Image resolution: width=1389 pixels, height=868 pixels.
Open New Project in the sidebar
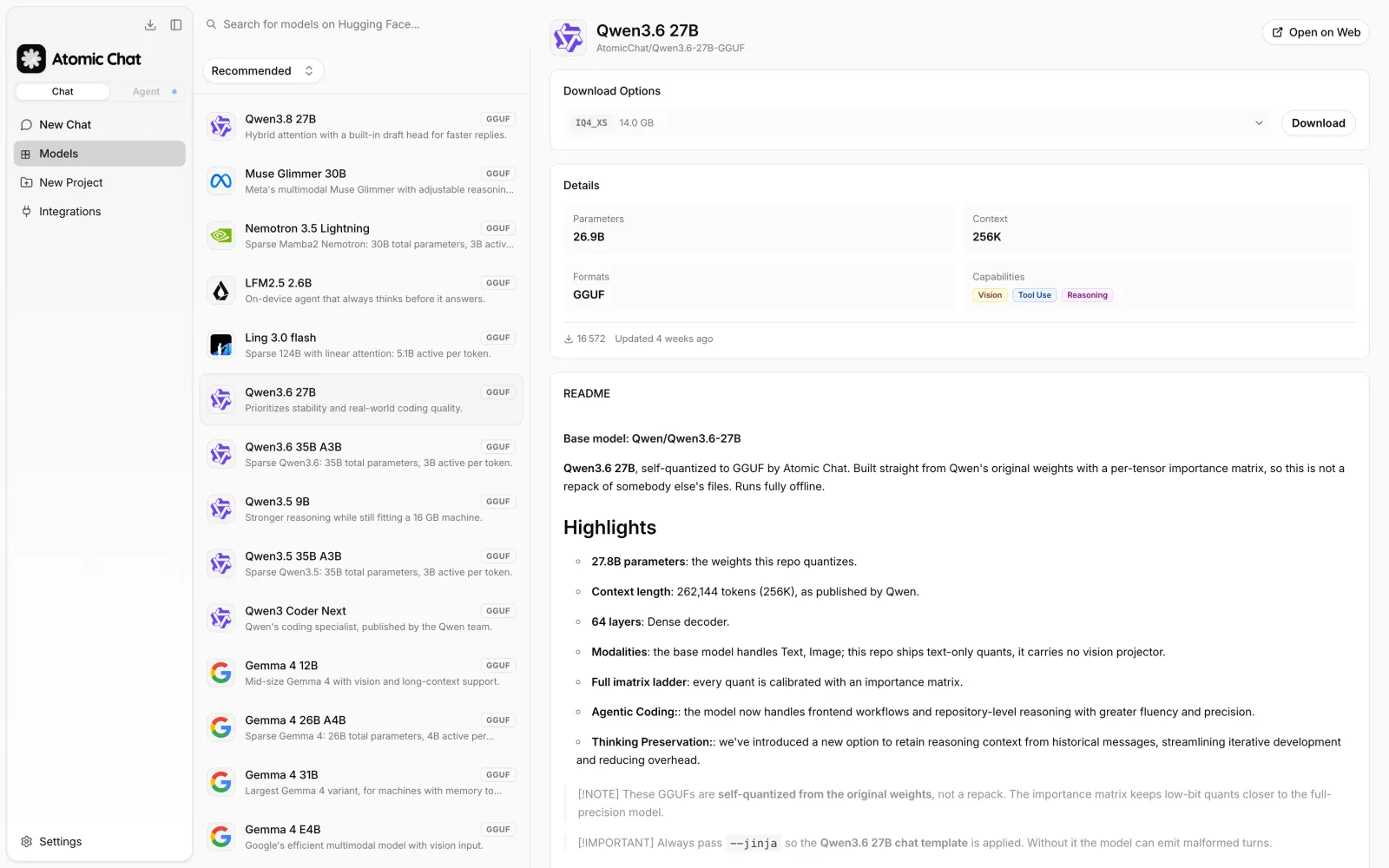100,182
